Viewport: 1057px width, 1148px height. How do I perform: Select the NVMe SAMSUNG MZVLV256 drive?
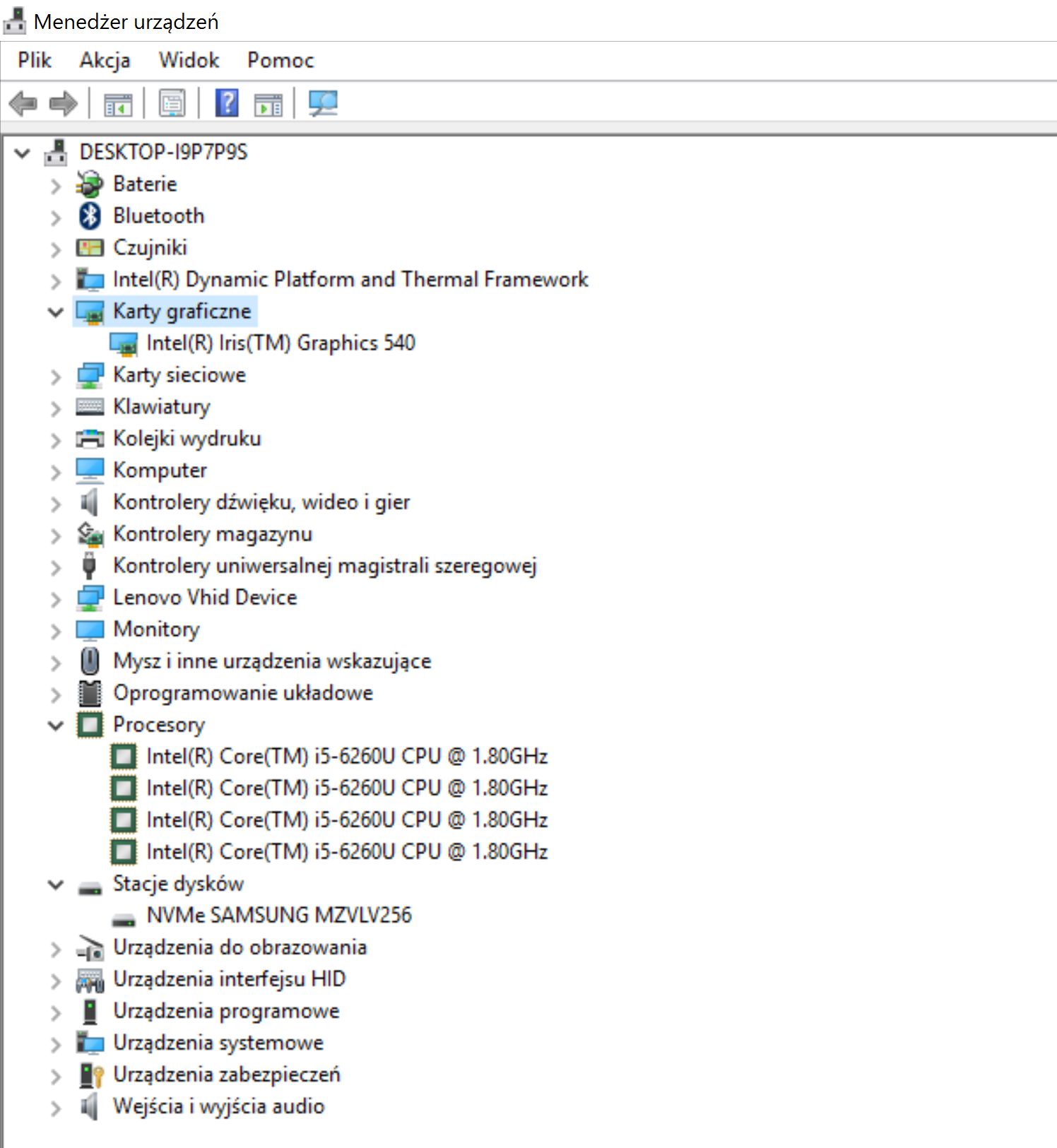279,916
